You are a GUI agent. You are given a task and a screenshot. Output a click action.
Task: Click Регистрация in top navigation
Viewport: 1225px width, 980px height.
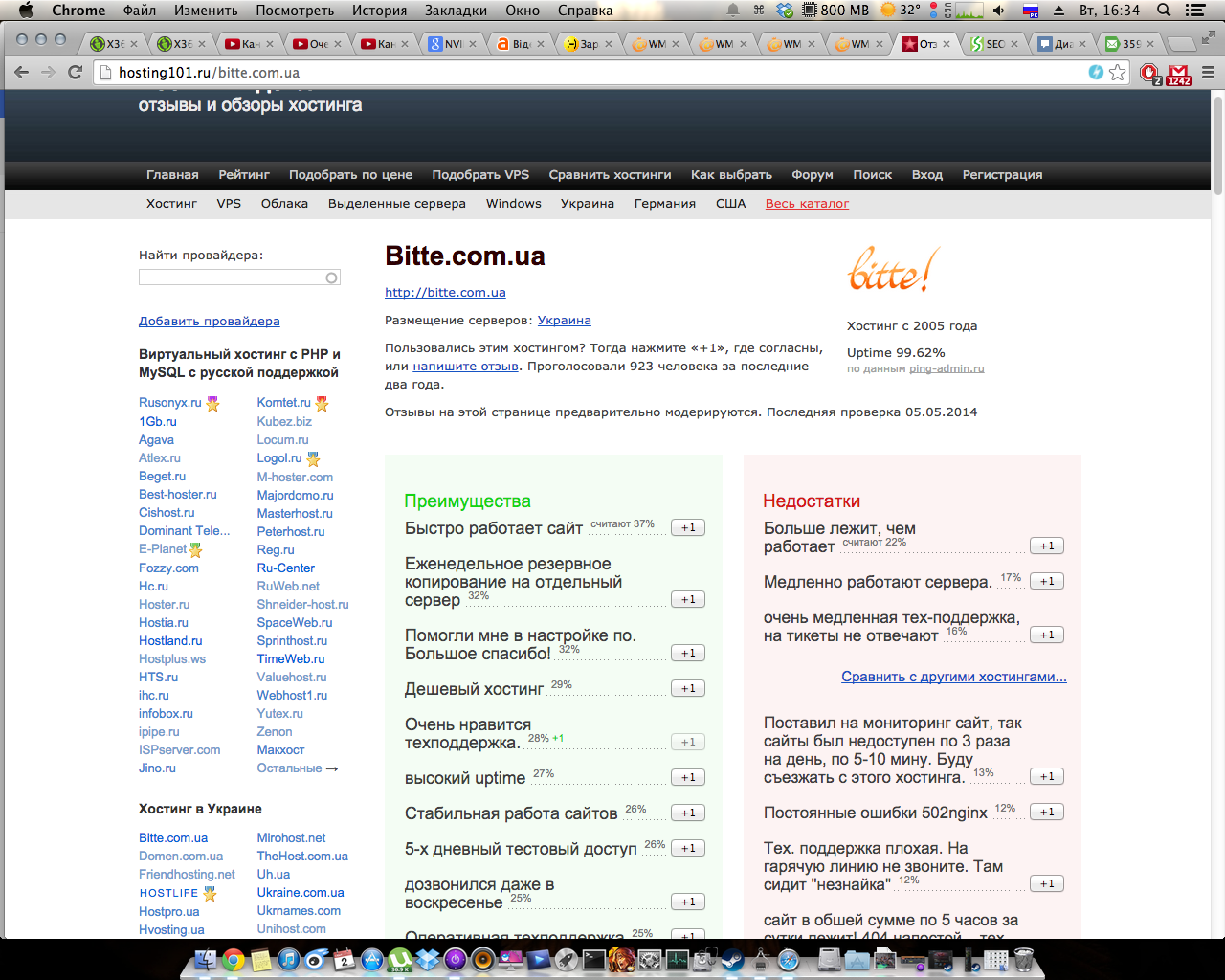pos(1002,174)
